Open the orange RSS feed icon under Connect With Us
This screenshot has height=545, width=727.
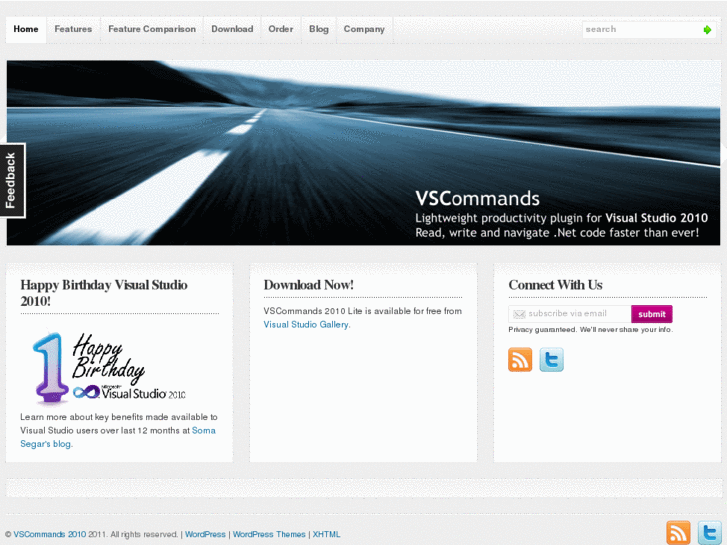pos(520,359)
